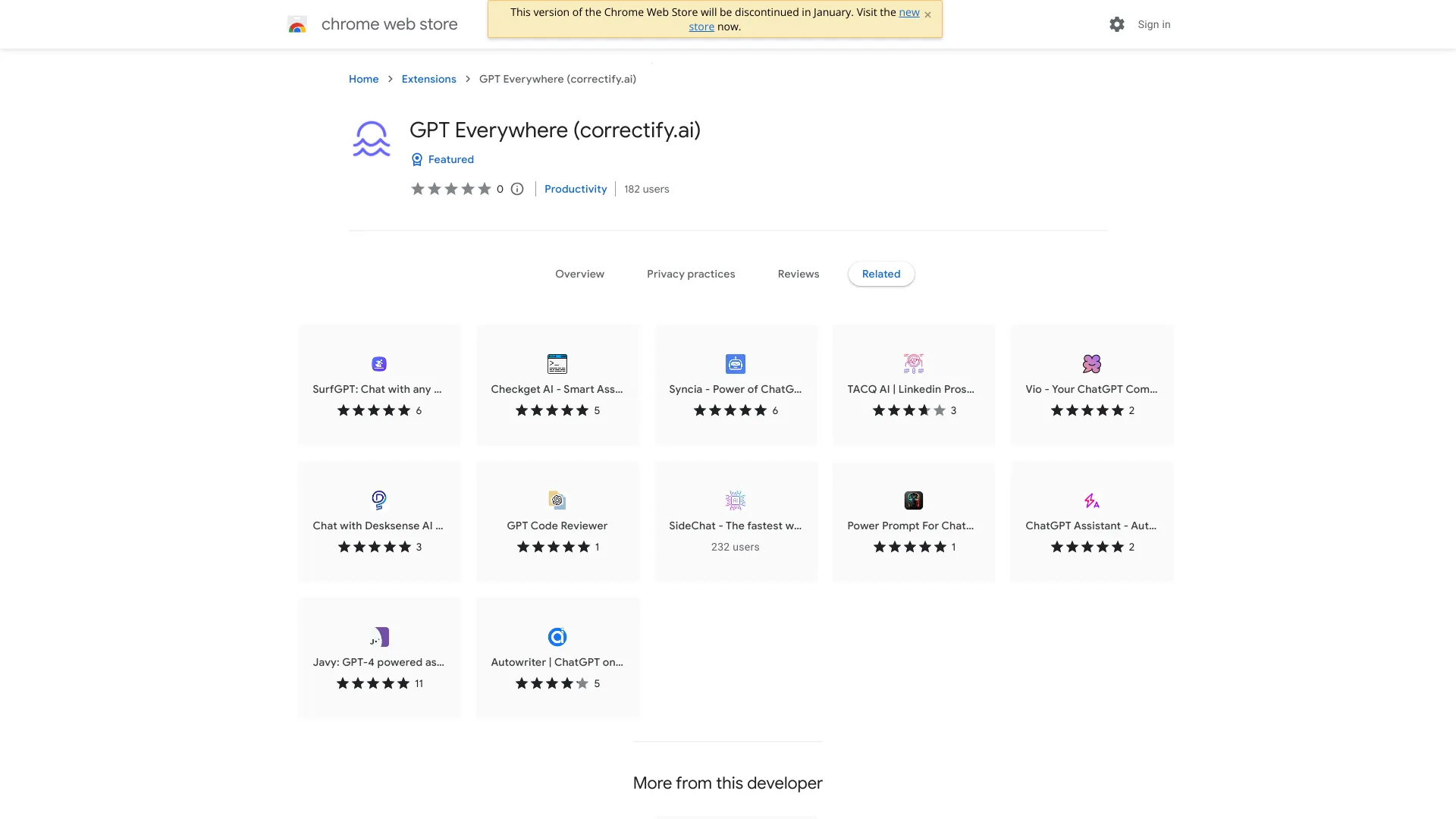Switch to the Reviews tab

798,274
